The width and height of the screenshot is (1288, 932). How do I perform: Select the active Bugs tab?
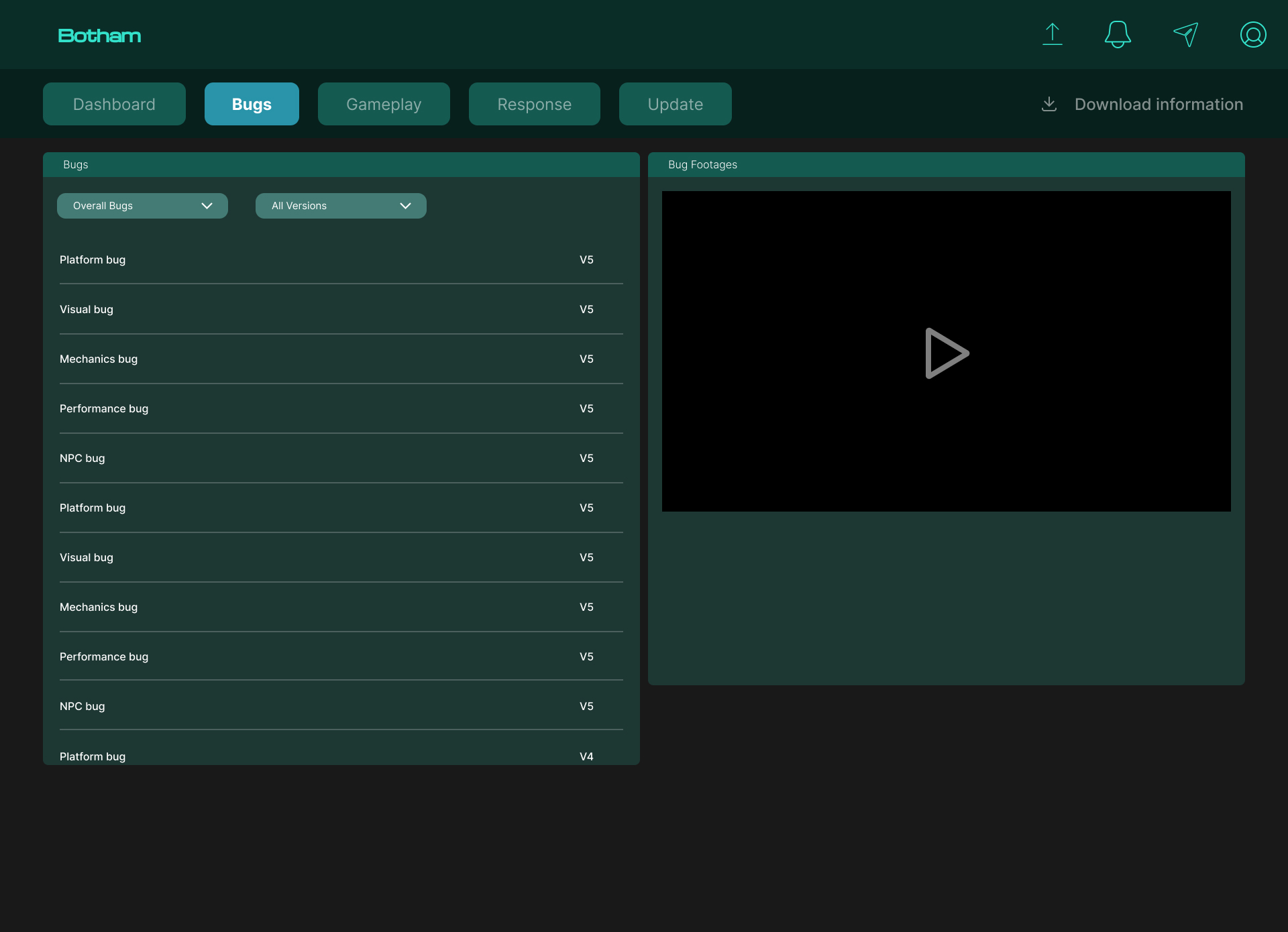[252, 104]
